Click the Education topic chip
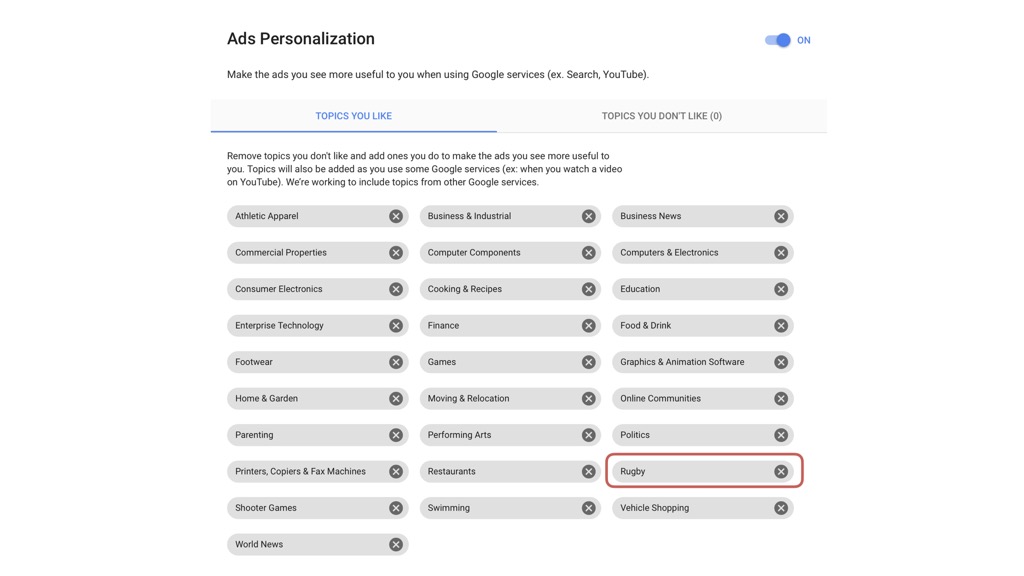 pyautogui.click(x=703, y=289)
